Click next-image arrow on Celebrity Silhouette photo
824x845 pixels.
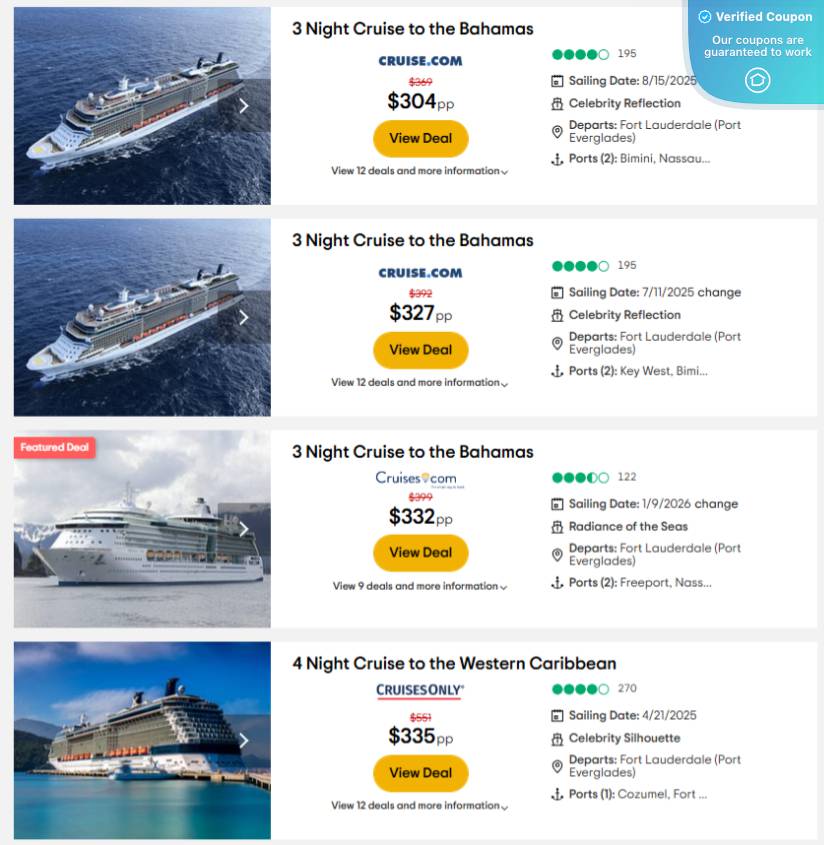244,740
